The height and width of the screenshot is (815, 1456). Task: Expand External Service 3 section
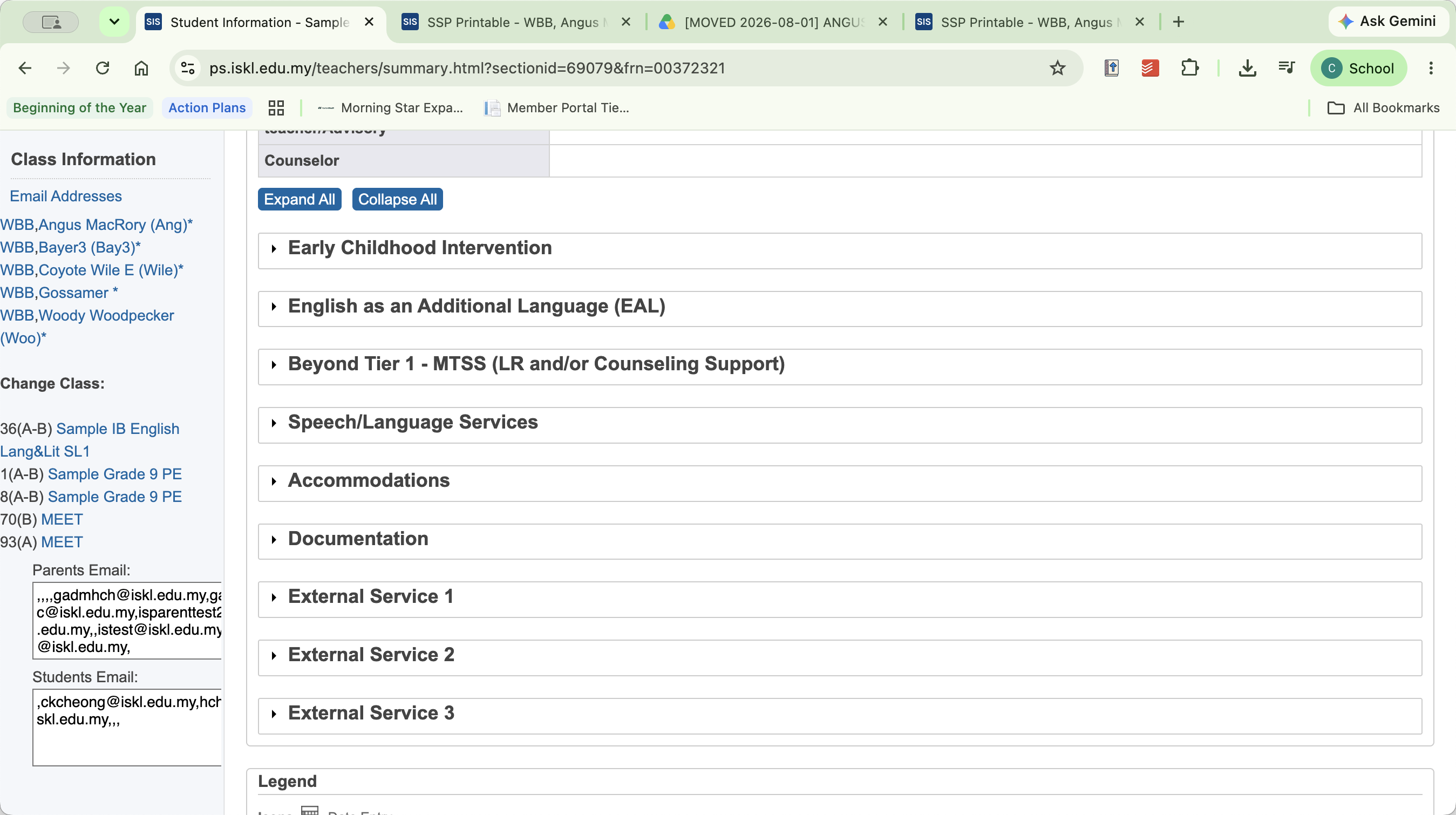coord(840,716)
